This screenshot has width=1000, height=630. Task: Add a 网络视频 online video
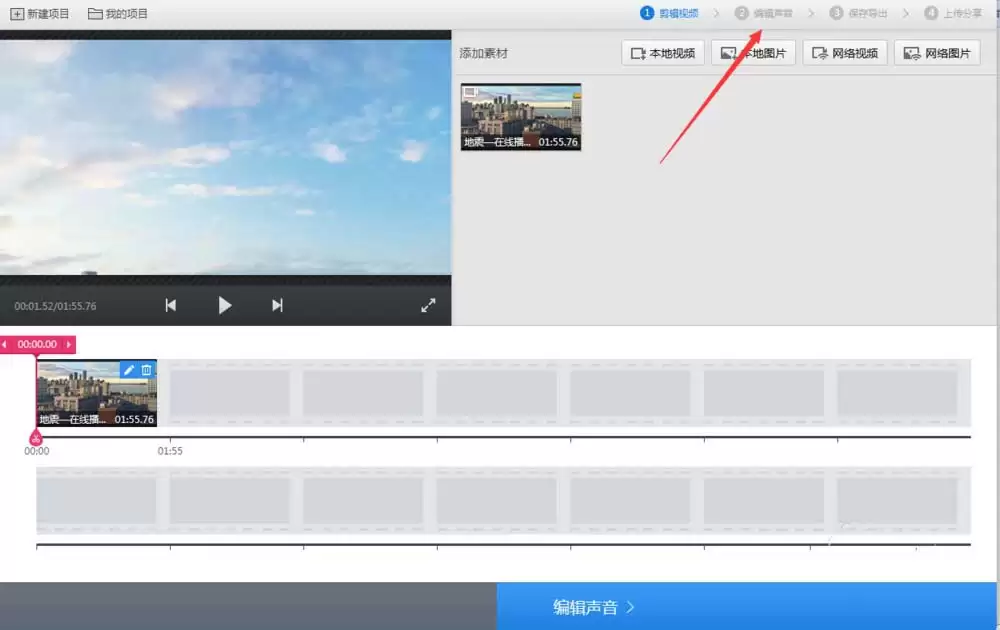(x=844, y=53)
